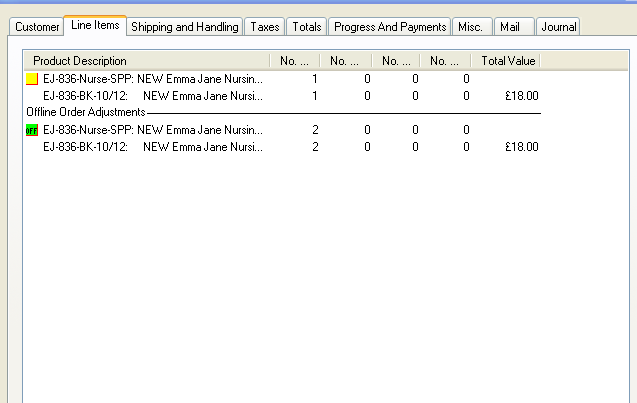Open the Journal tab
This screenshot has height=403, width=637.
[x=558, y=27]
